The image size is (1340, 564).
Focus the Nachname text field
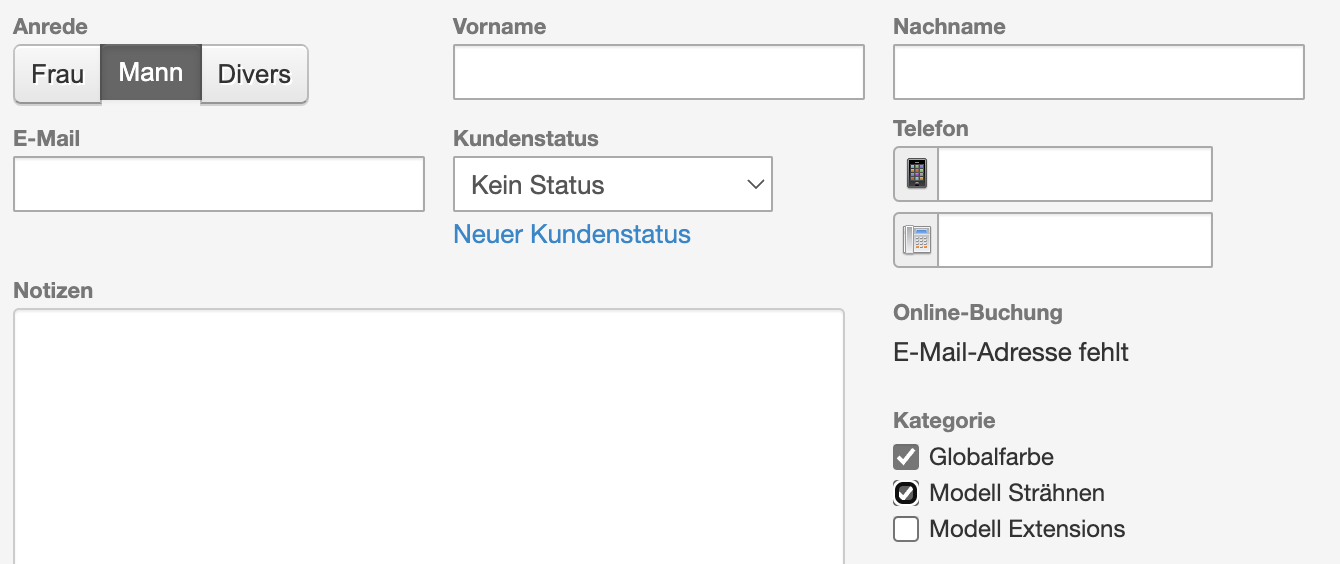tap(1099, 72)
